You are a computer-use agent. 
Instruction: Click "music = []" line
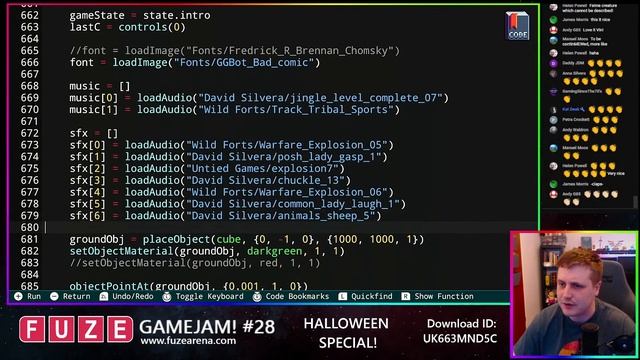point(100,86)
